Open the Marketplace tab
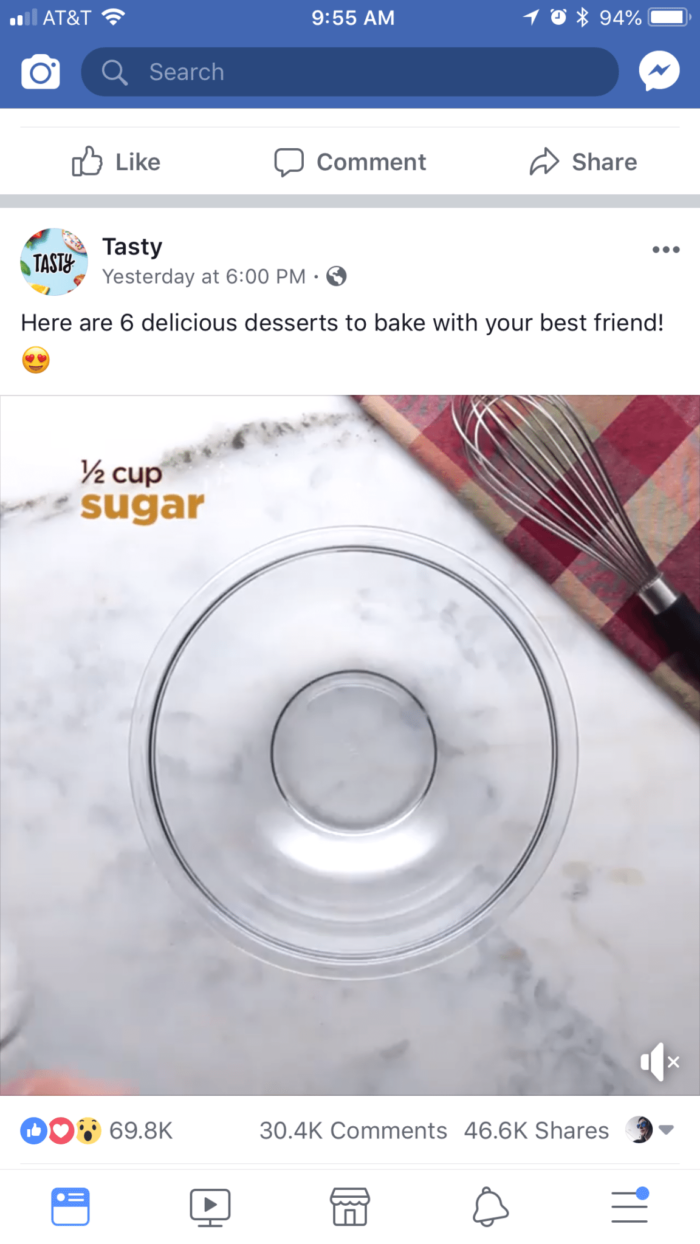The image size is (700, 1244). (x=350, y=1207)
